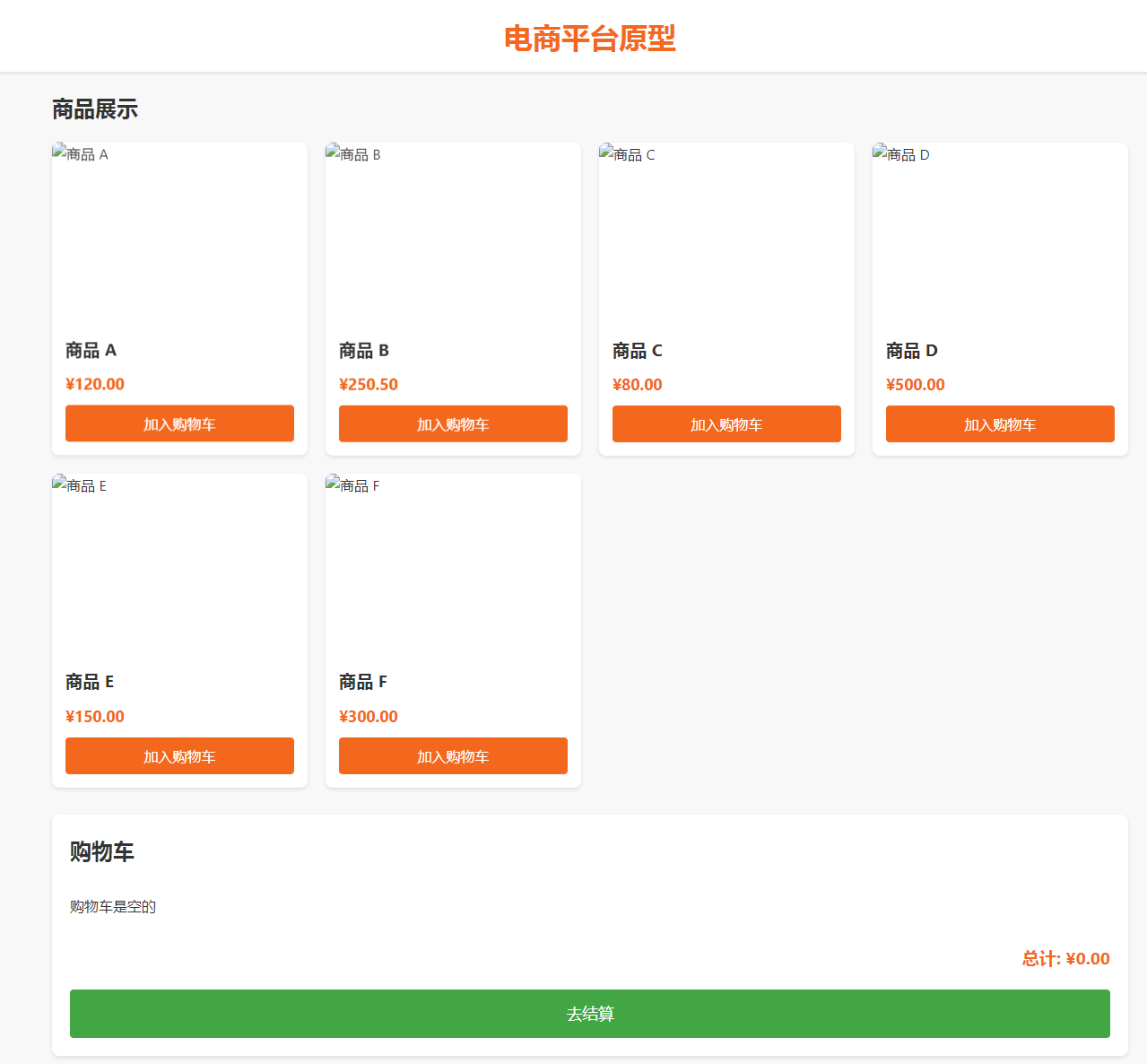This screenshot has height=1064, width=1147.
Task: Add 商品 E to the cart
Action: point(179,755)
